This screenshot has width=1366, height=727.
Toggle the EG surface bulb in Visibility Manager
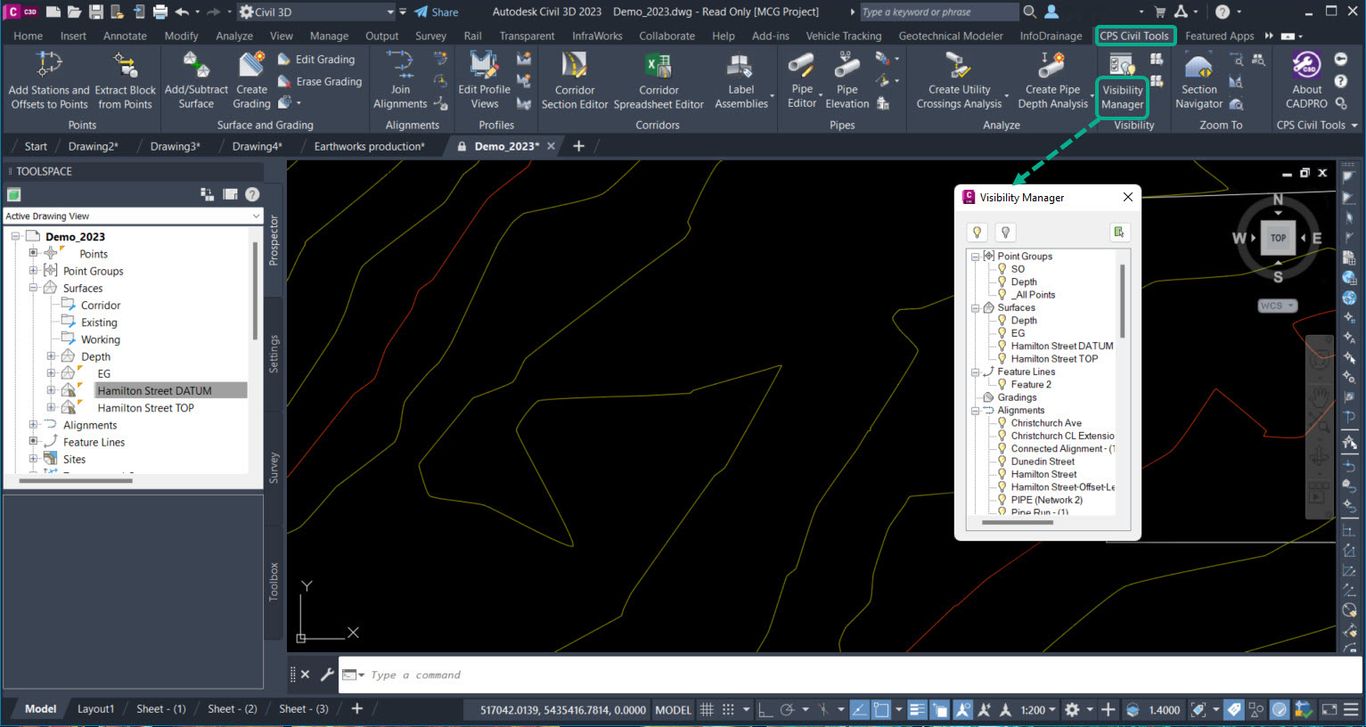[1001, 333]
